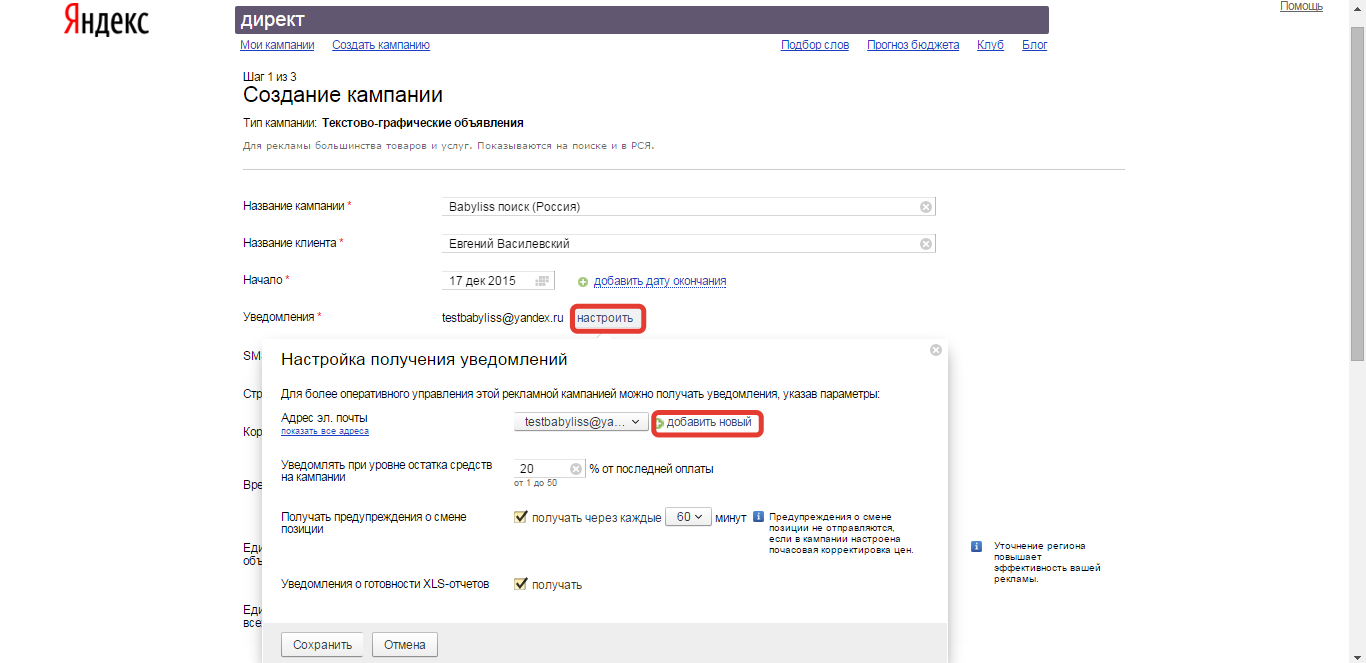1366x663 pixels.
Task: Open the Создать кампанию link
Action: tap(381, 45)
